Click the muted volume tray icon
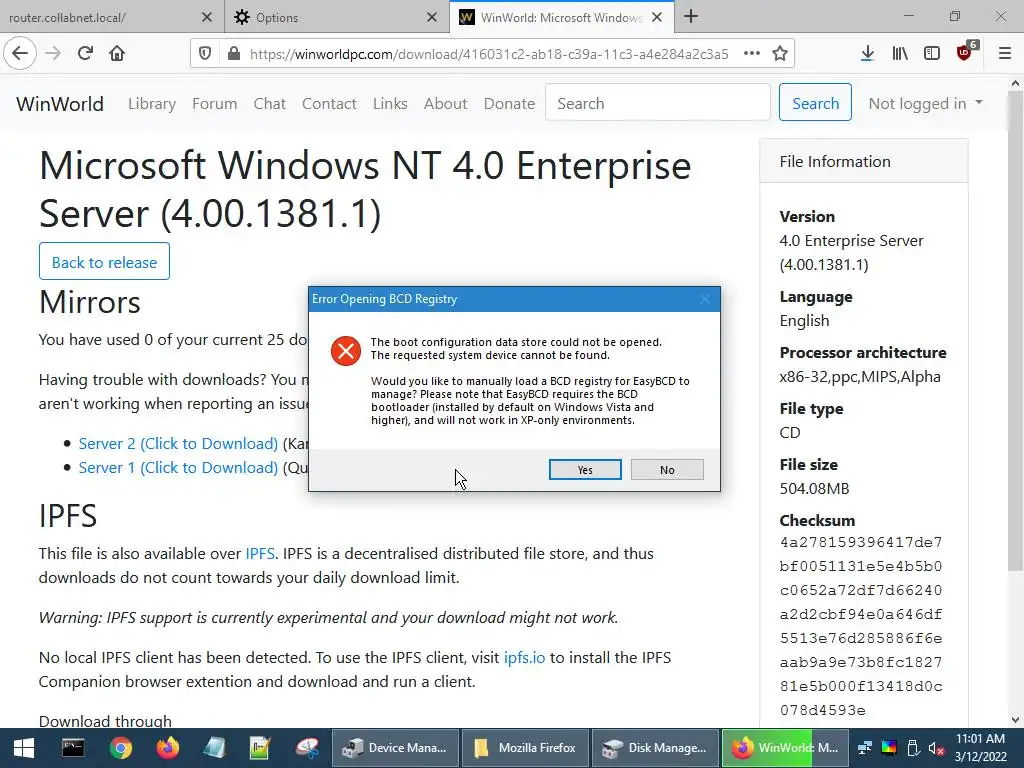 click(x=936, y=748)
